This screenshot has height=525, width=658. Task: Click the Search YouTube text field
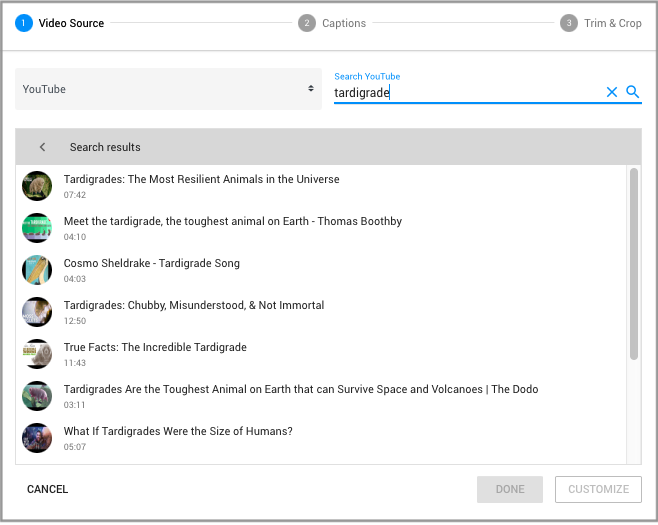coord(466,92)
